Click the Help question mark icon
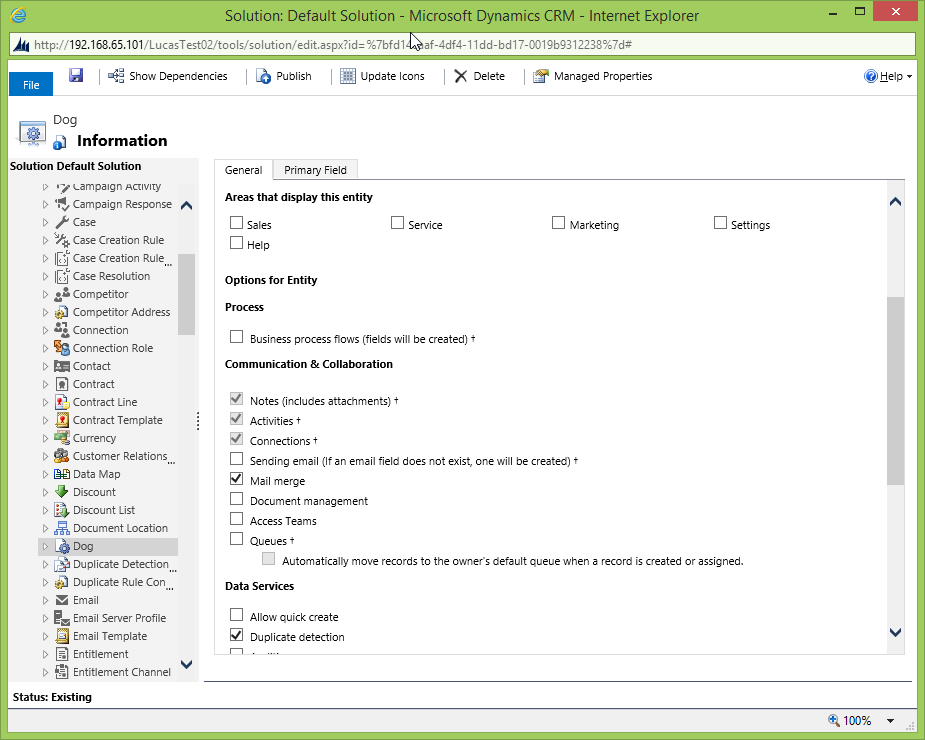This screenshot has height=740, width=925. [x=870, y=76]
